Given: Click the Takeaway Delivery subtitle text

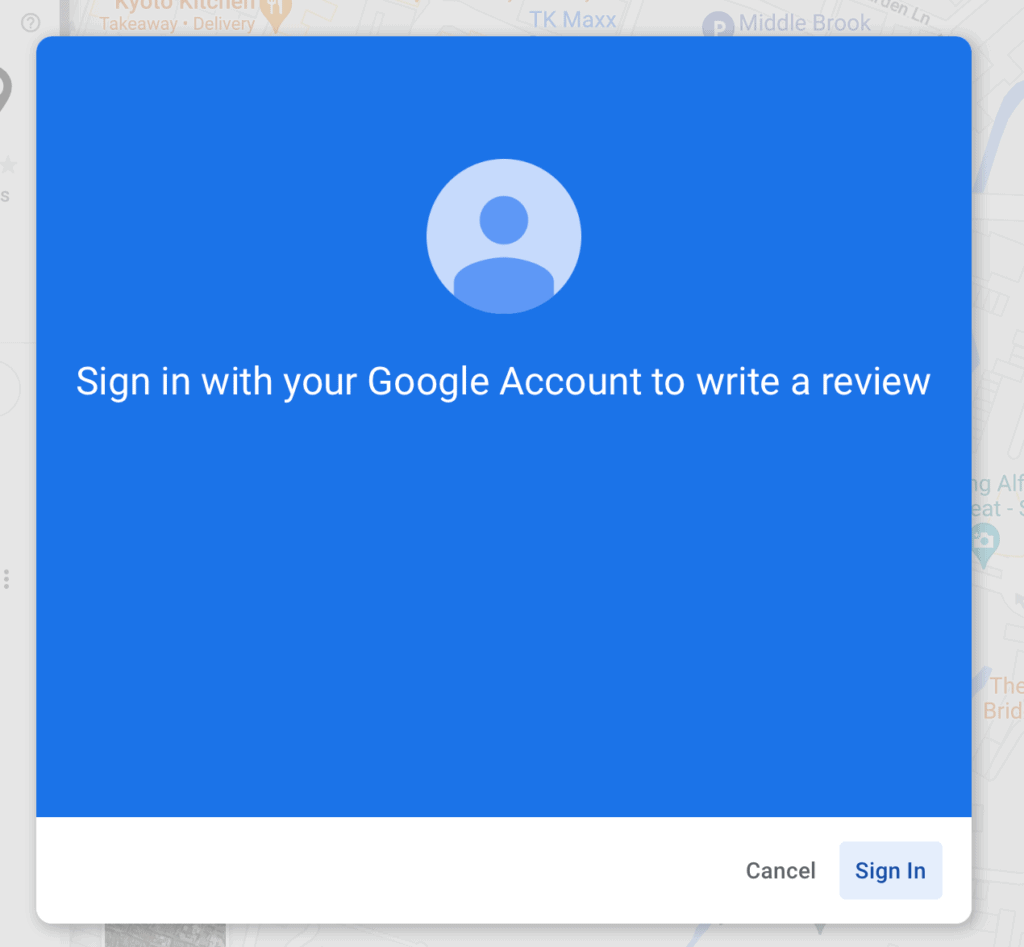Looking at the screenshot, I should [x=177, y=24].
